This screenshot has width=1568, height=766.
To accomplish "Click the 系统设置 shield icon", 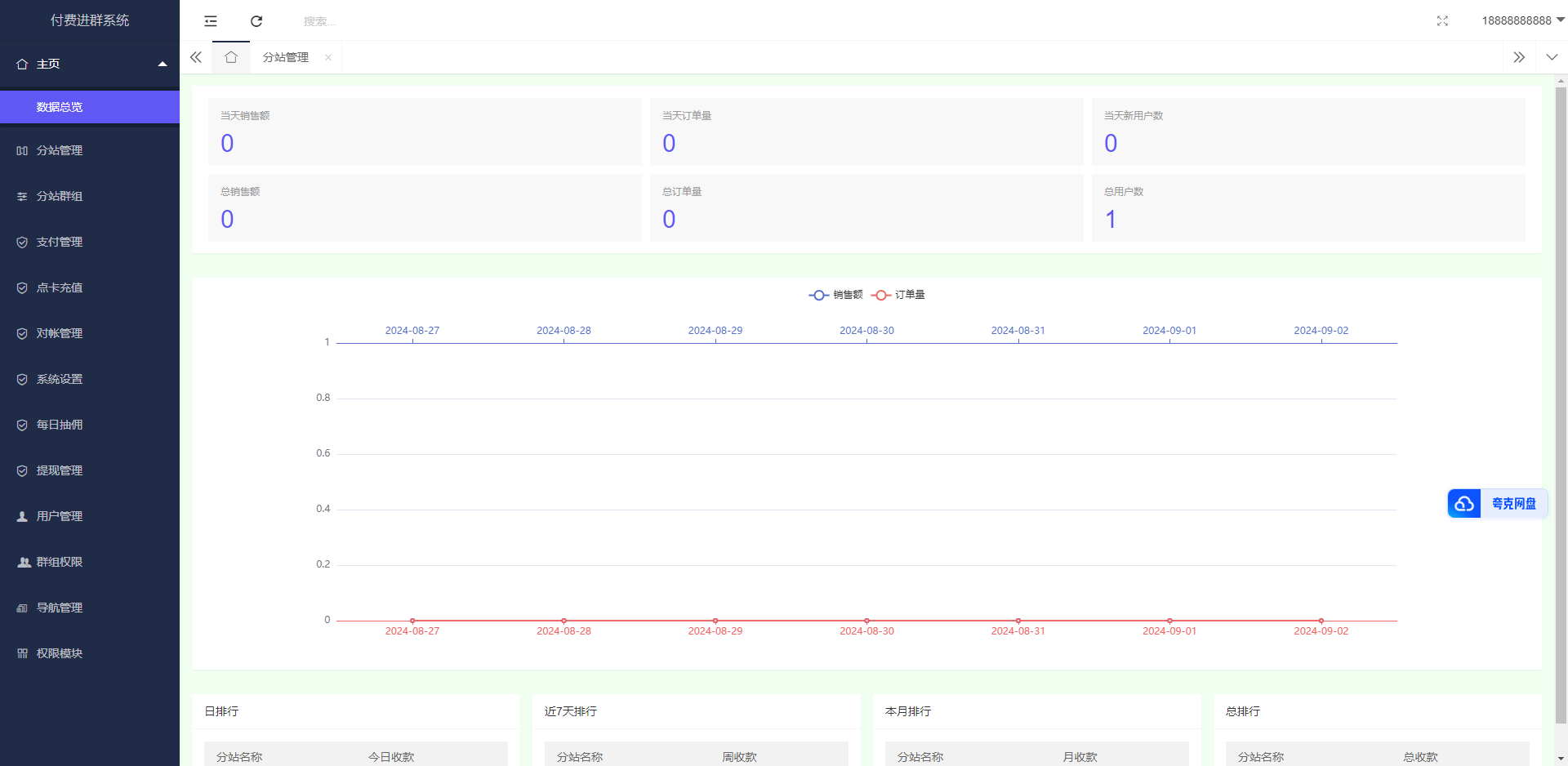I will [22, 379].
